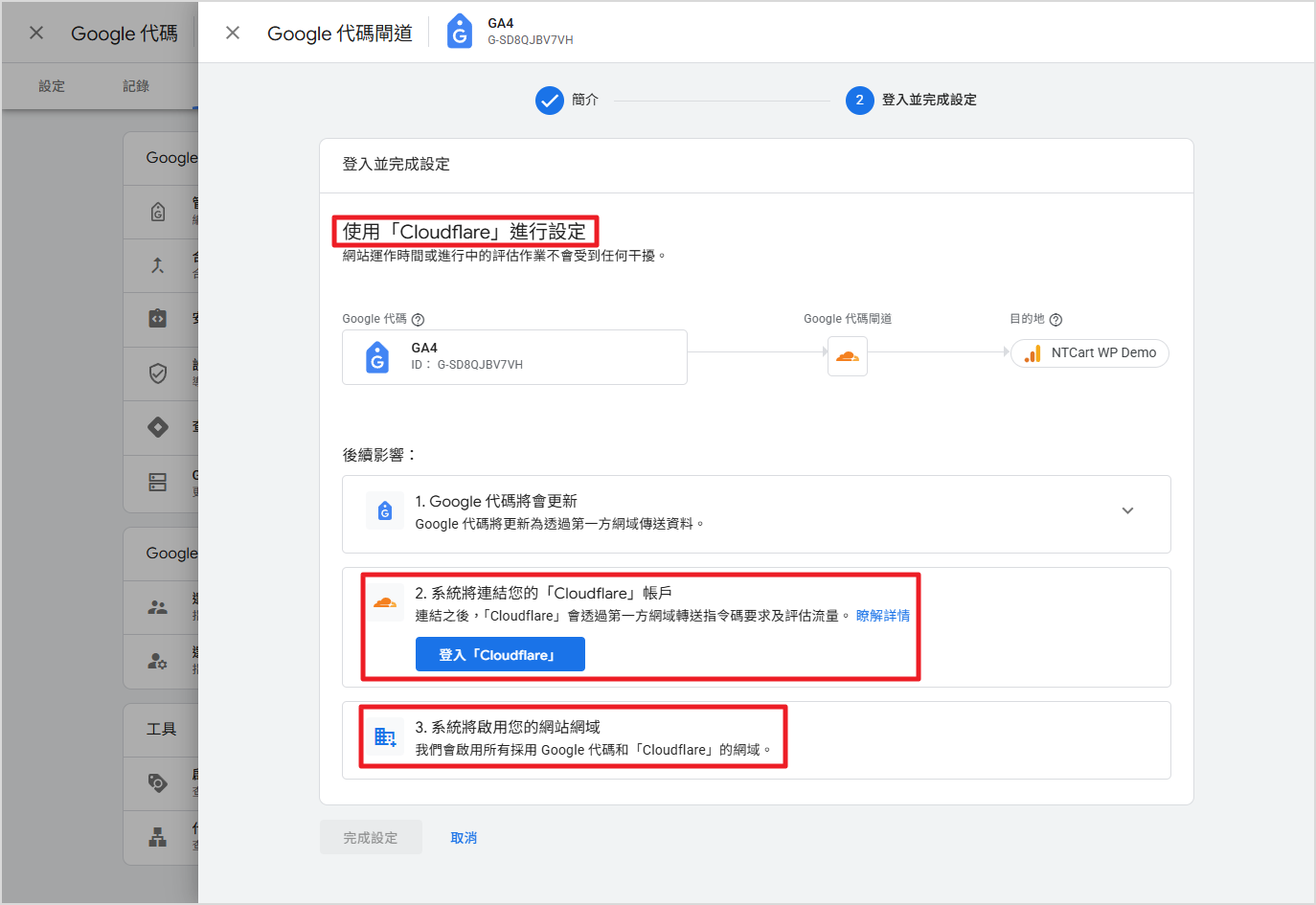
Task: Click the completed 簡介 step checkmark
Action: click(550, 100)
